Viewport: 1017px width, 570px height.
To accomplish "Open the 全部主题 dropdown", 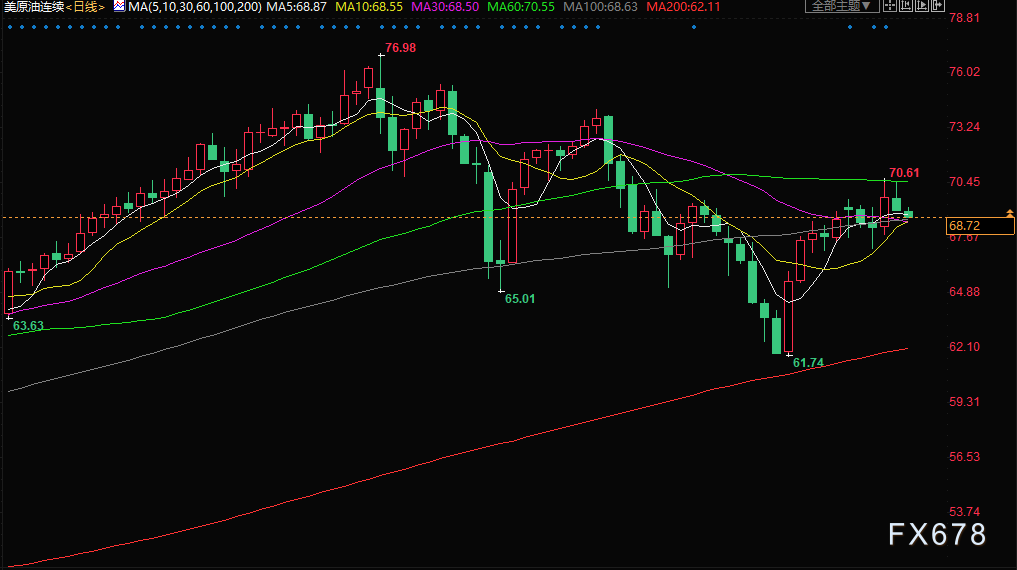I will coord(842,6).
